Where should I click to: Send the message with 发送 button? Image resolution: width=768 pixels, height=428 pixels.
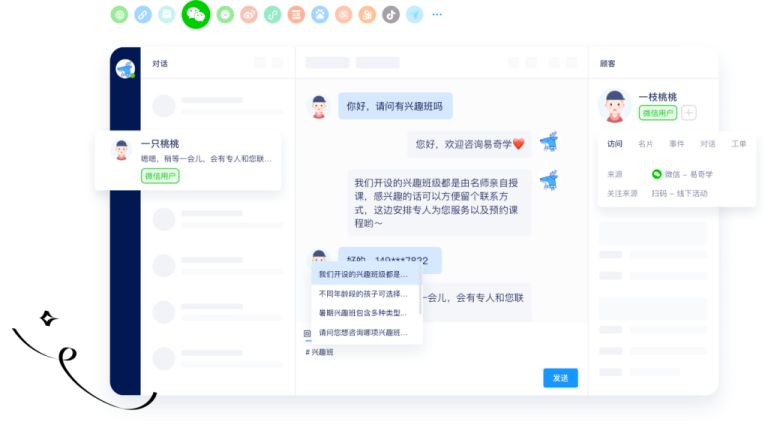pos(560,378)
